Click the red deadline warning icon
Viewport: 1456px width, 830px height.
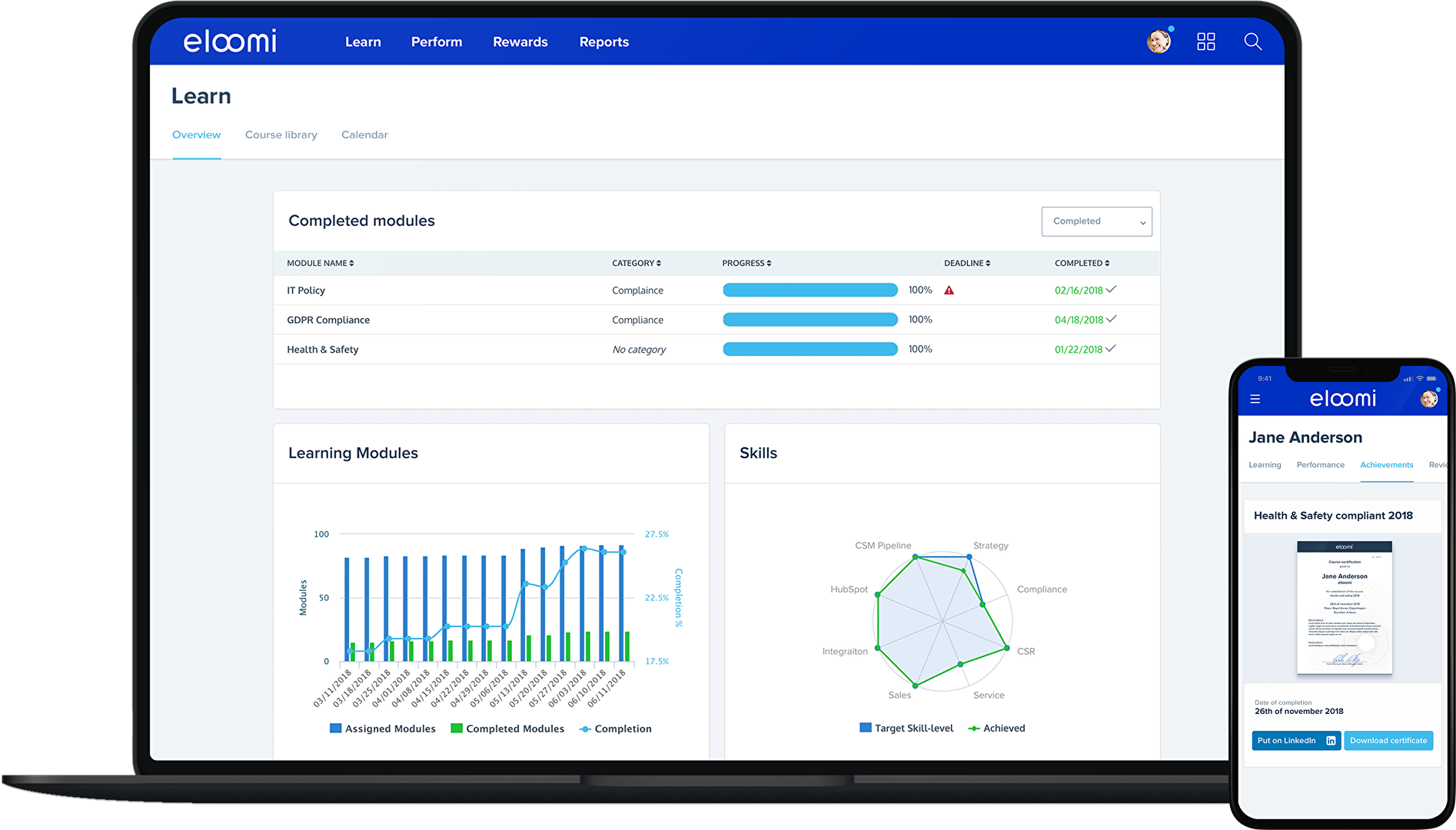point(949,290)
